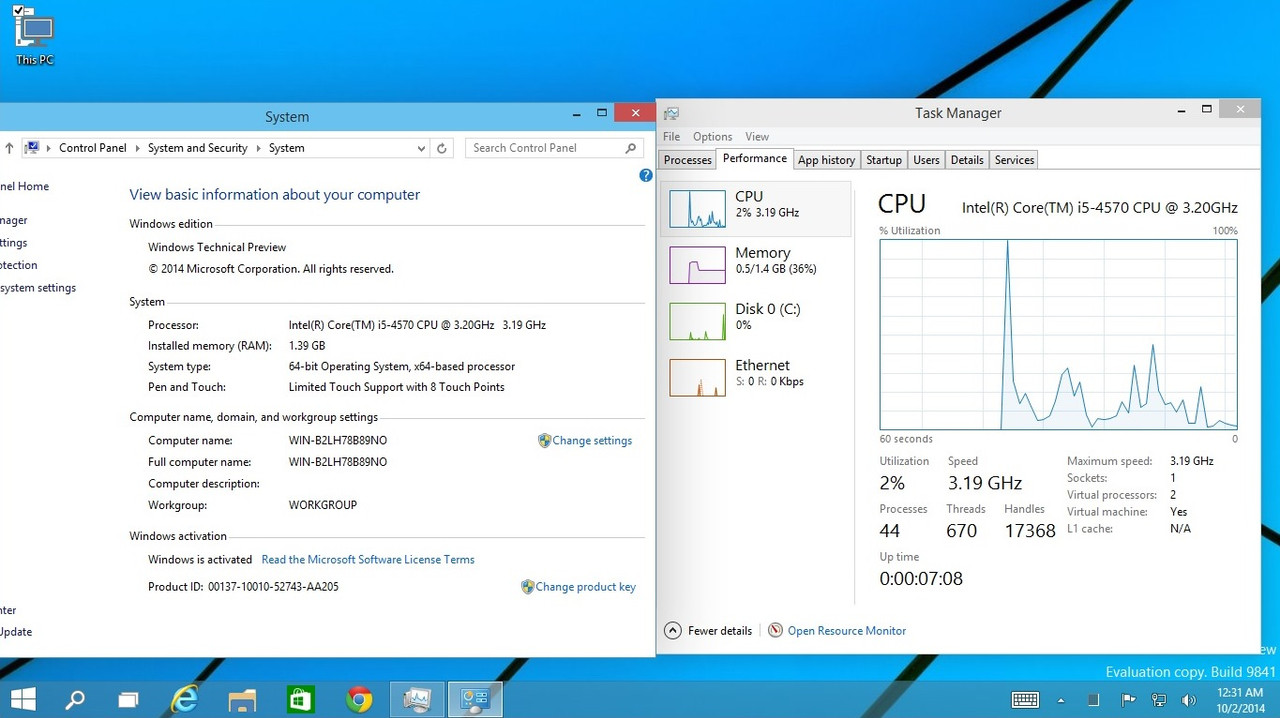This screenshot has height=718, width=1280.
Task: Click the Change product key link
Action: [x=585, y=587]
